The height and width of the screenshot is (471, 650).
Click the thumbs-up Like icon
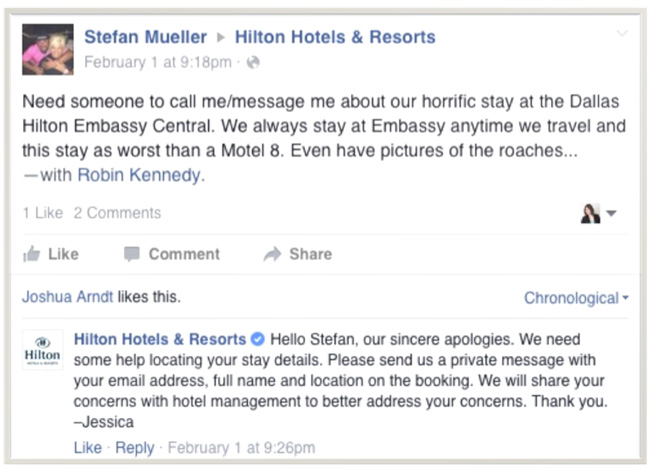[32, 254]
